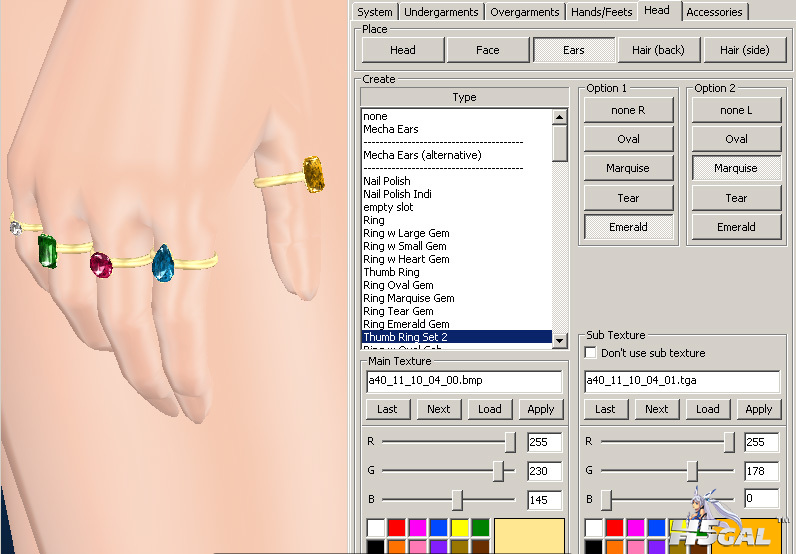
Task: Click the Main Texture R slider handle
Action: click(510, 442)
